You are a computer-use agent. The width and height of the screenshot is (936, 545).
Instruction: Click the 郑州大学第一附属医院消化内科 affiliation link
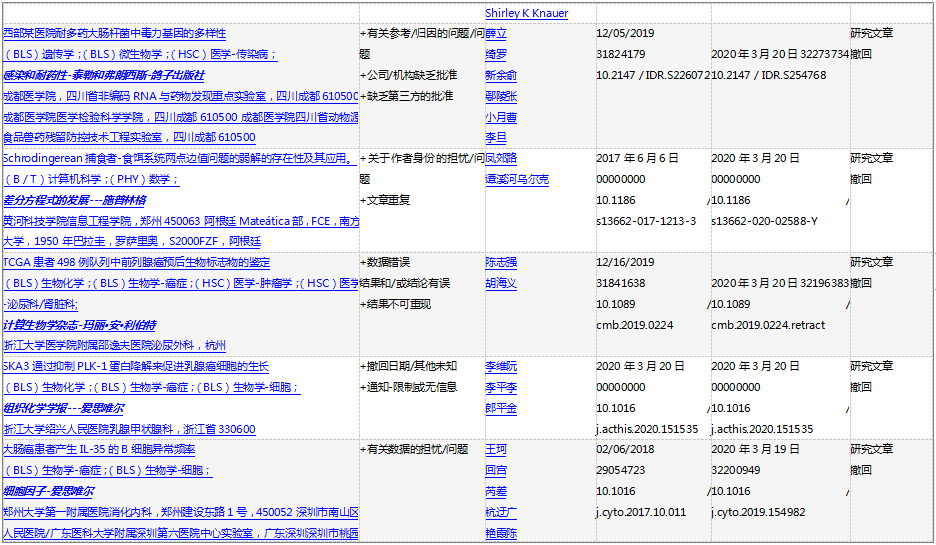click(181, 512)
